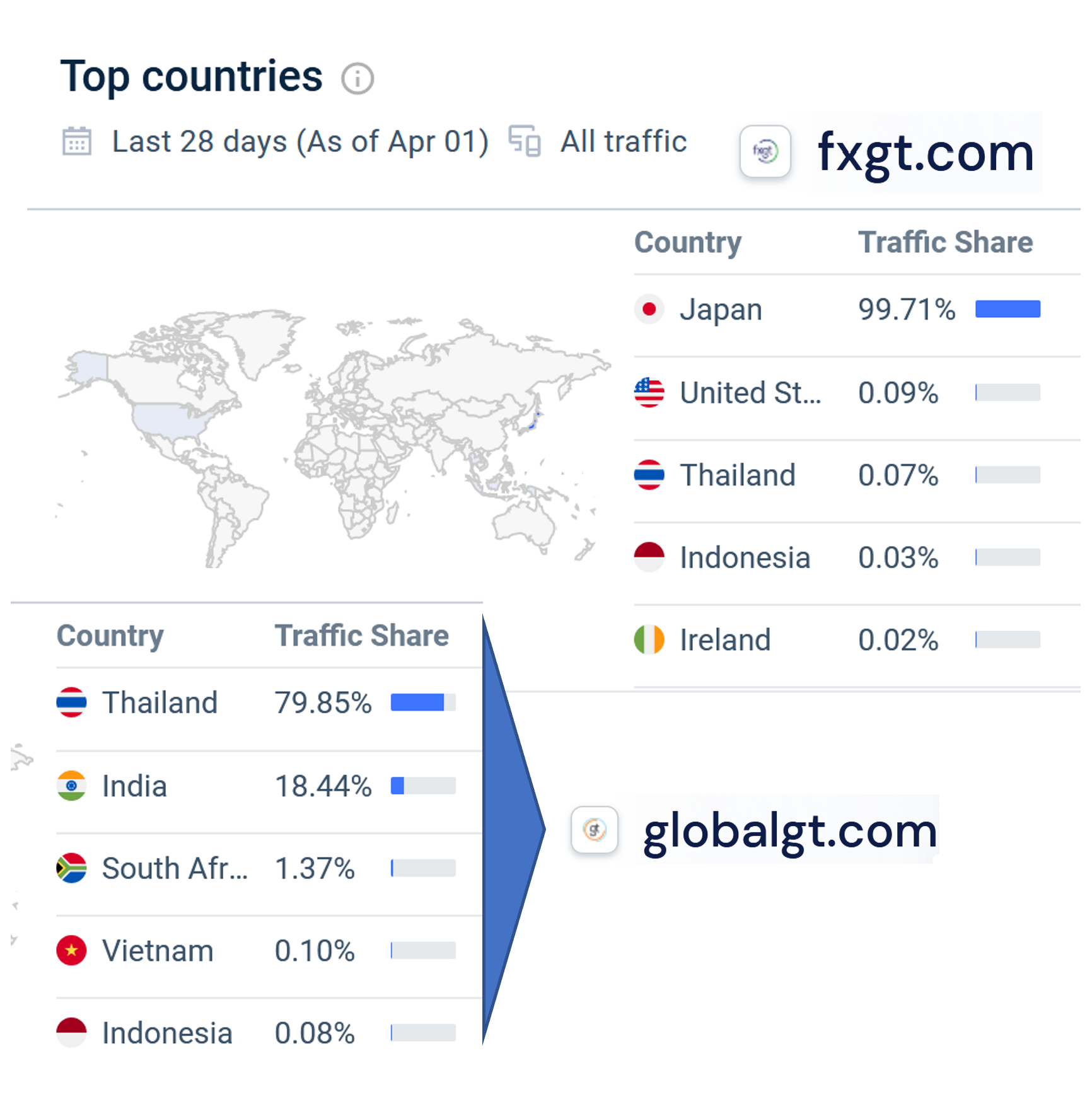Viewport: 1092px width, 1094px height.
Task: Click the United States on the world map
Action: pyautogui.click(x=167, y=421)
